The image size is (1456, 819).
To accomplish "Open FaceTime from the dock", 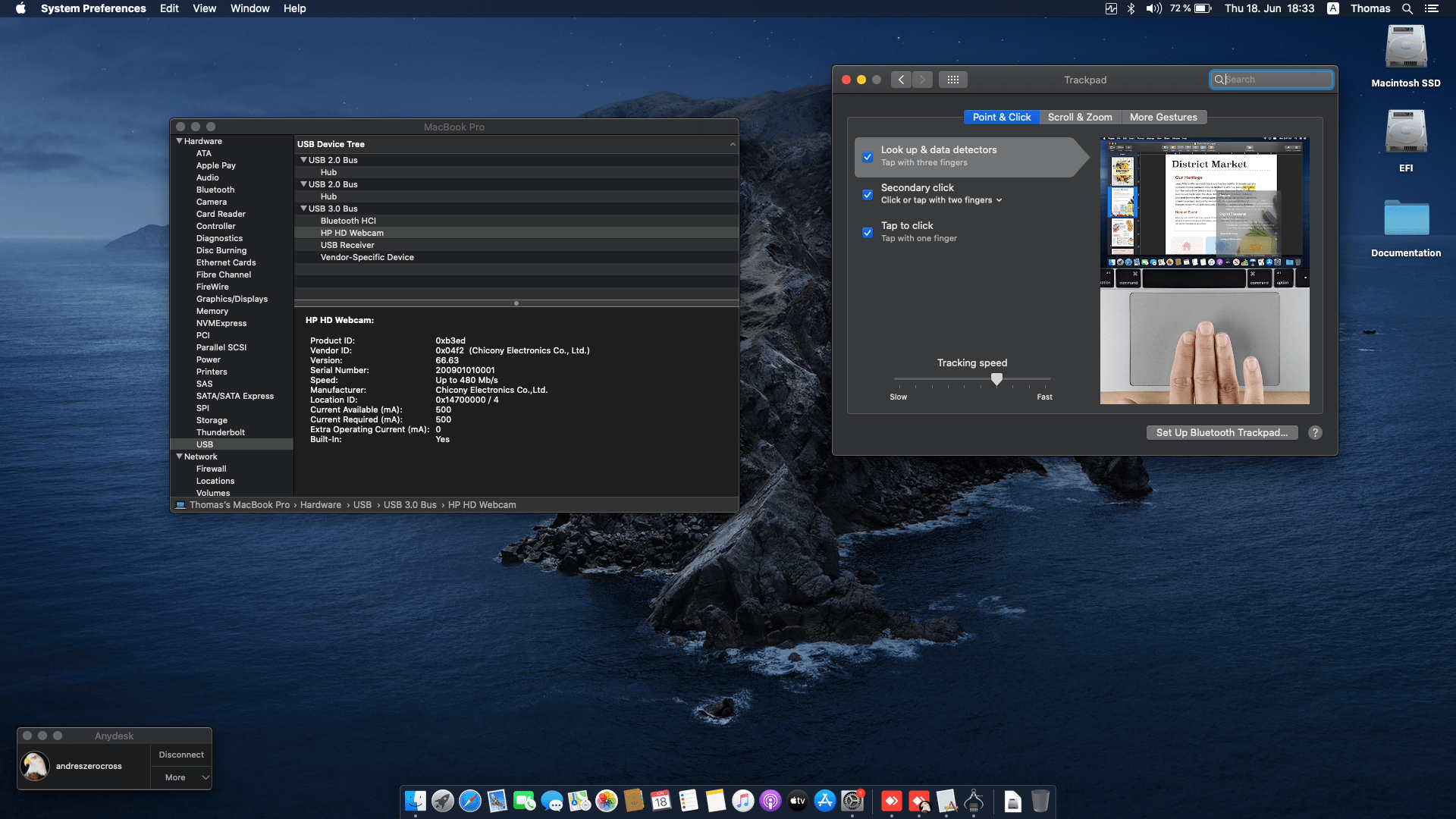I will pos(525,801).
